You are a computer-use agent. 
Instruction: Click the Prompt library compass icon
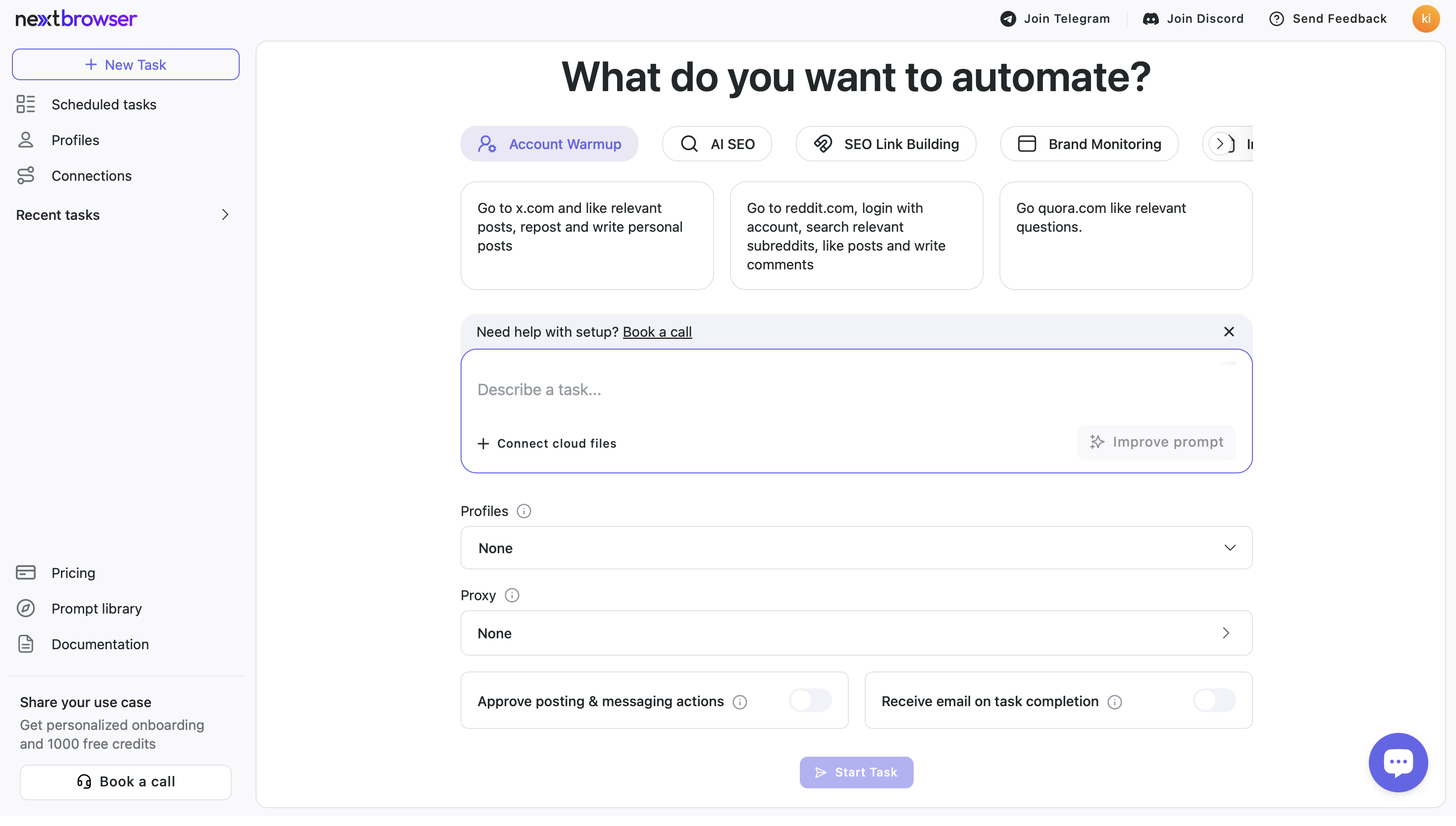tap(26, 608)
